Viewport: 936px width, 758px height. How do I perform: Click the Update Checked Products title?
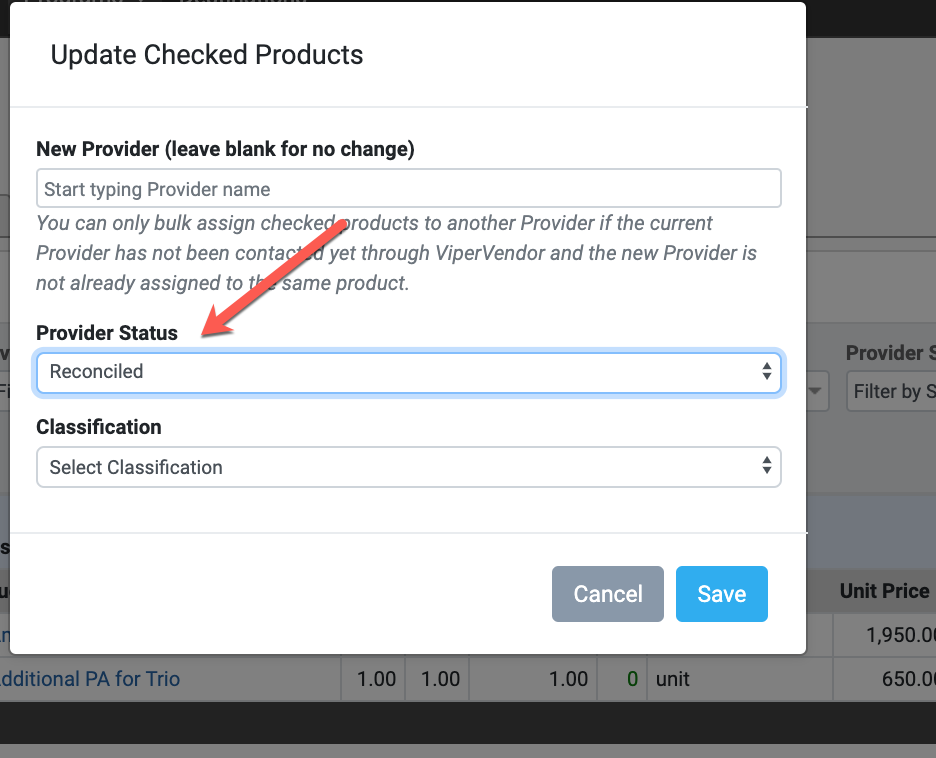tap(207, 55)
